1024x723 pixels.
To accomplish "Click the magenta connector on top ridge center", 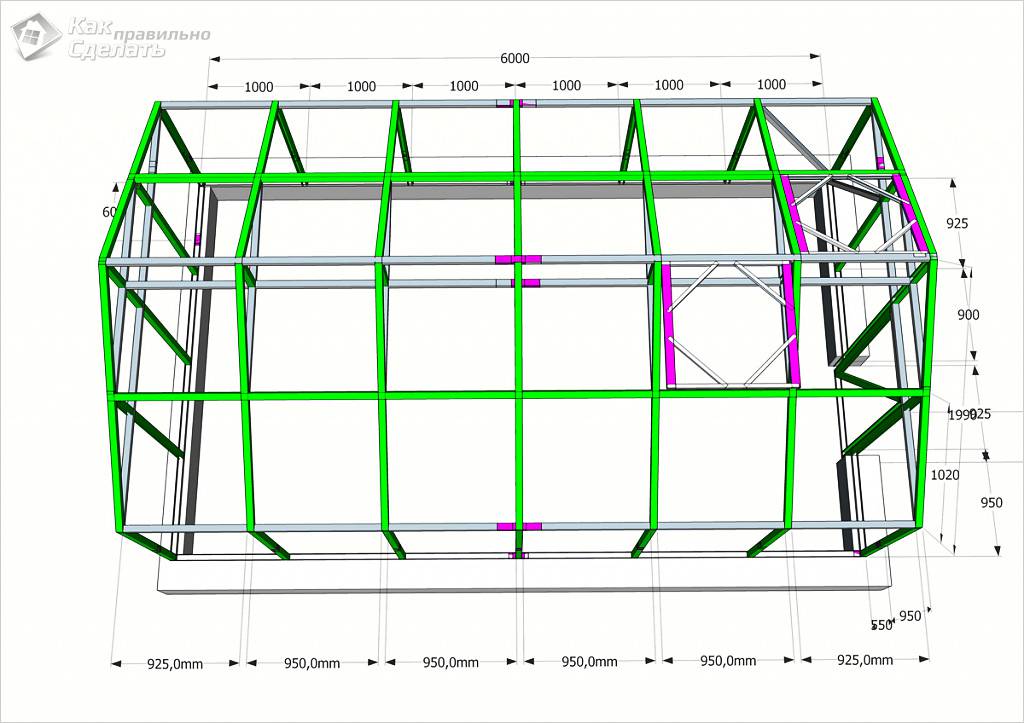I will coord(517,103).
